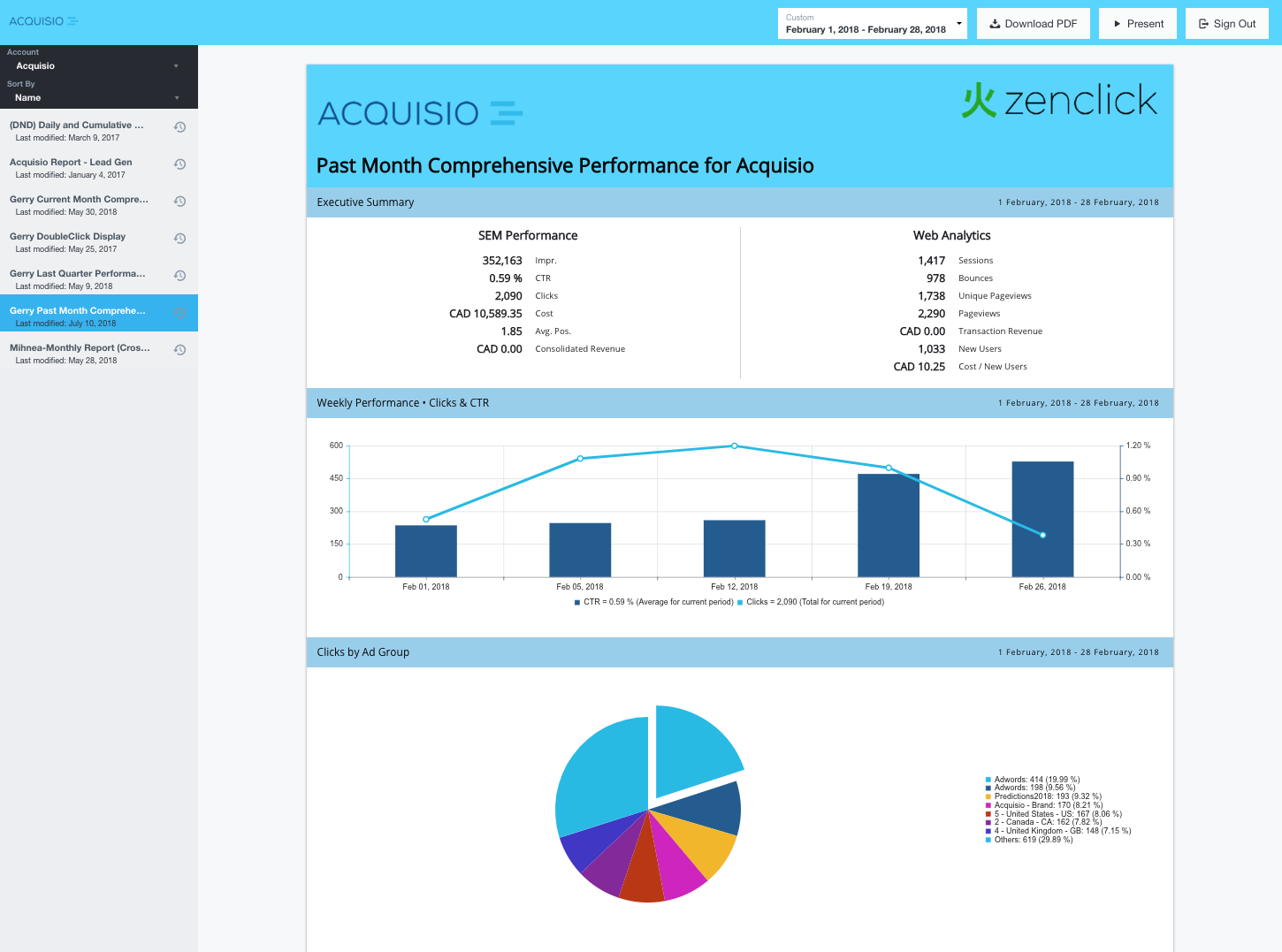Screen dimensions: 1282x952
Task: Open history for Gerry Current Month report
Action: pyautogui.click(x=179, y=202)
